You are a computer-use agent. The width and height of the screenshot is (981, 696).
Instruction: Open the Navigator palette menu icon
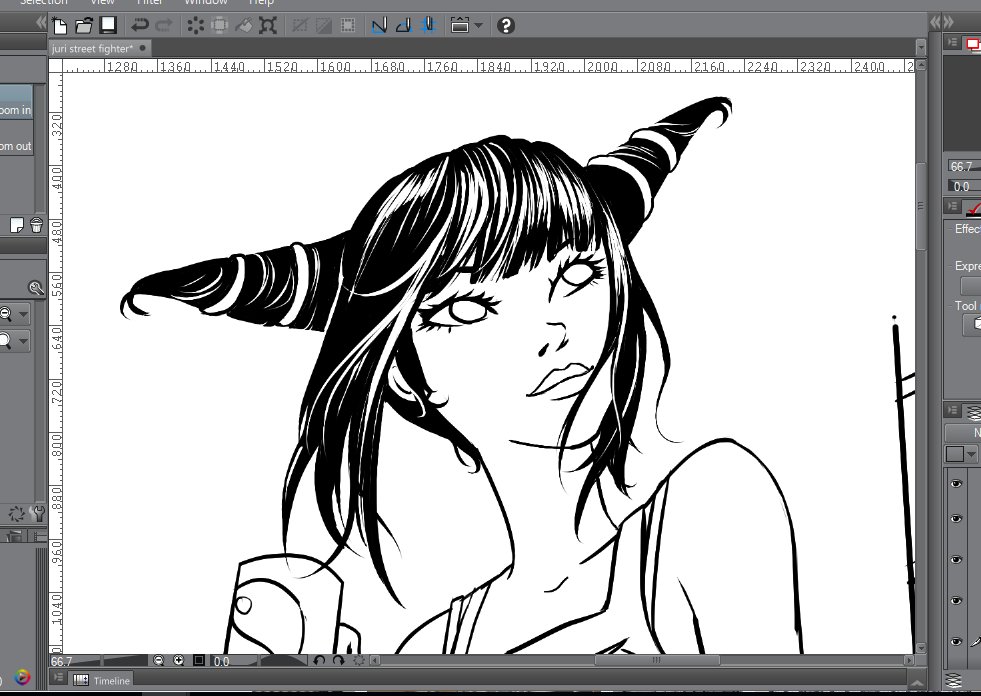[953, 43]
